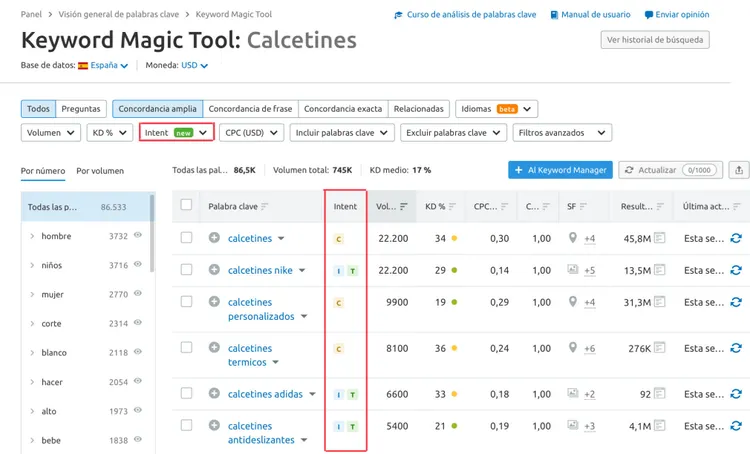Select 'Todas las p...' group row

[86, 207]
